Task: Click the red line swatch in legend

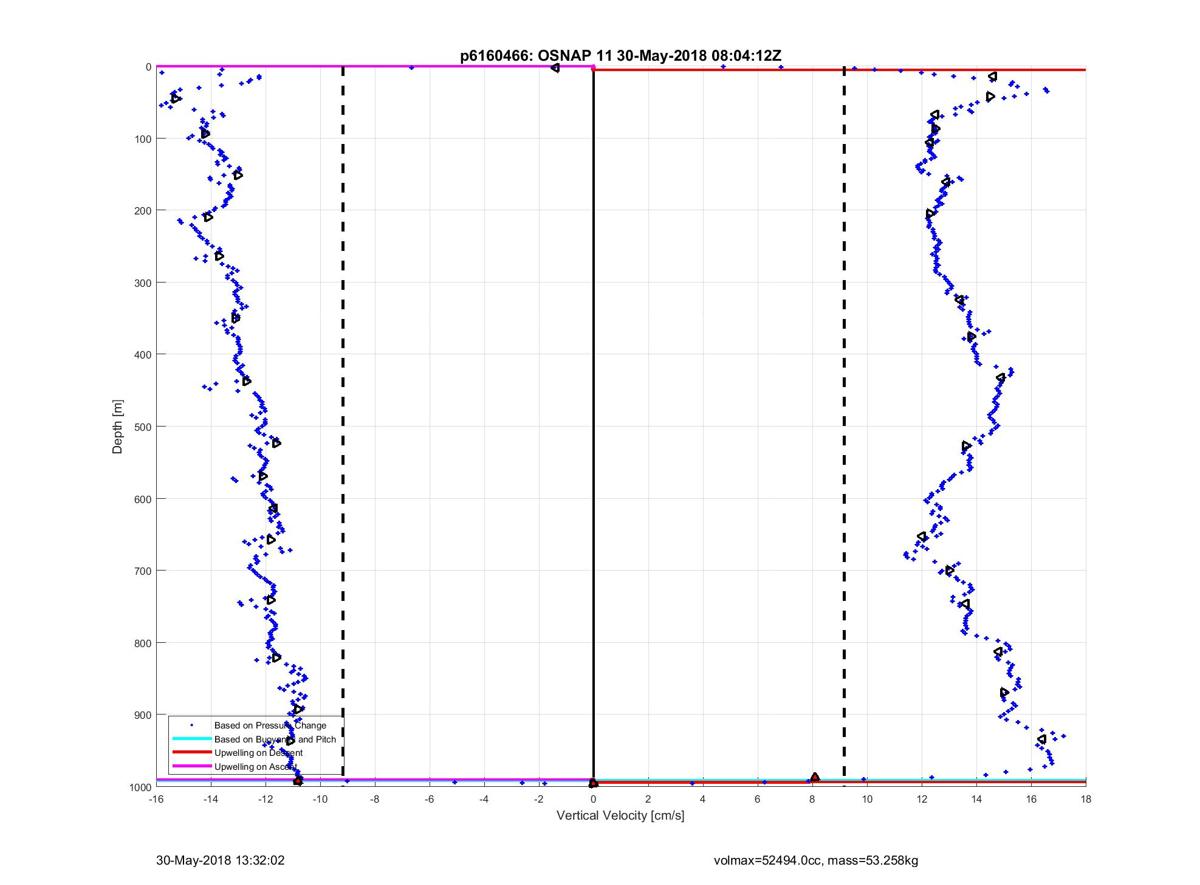Action: coord(191,752)
